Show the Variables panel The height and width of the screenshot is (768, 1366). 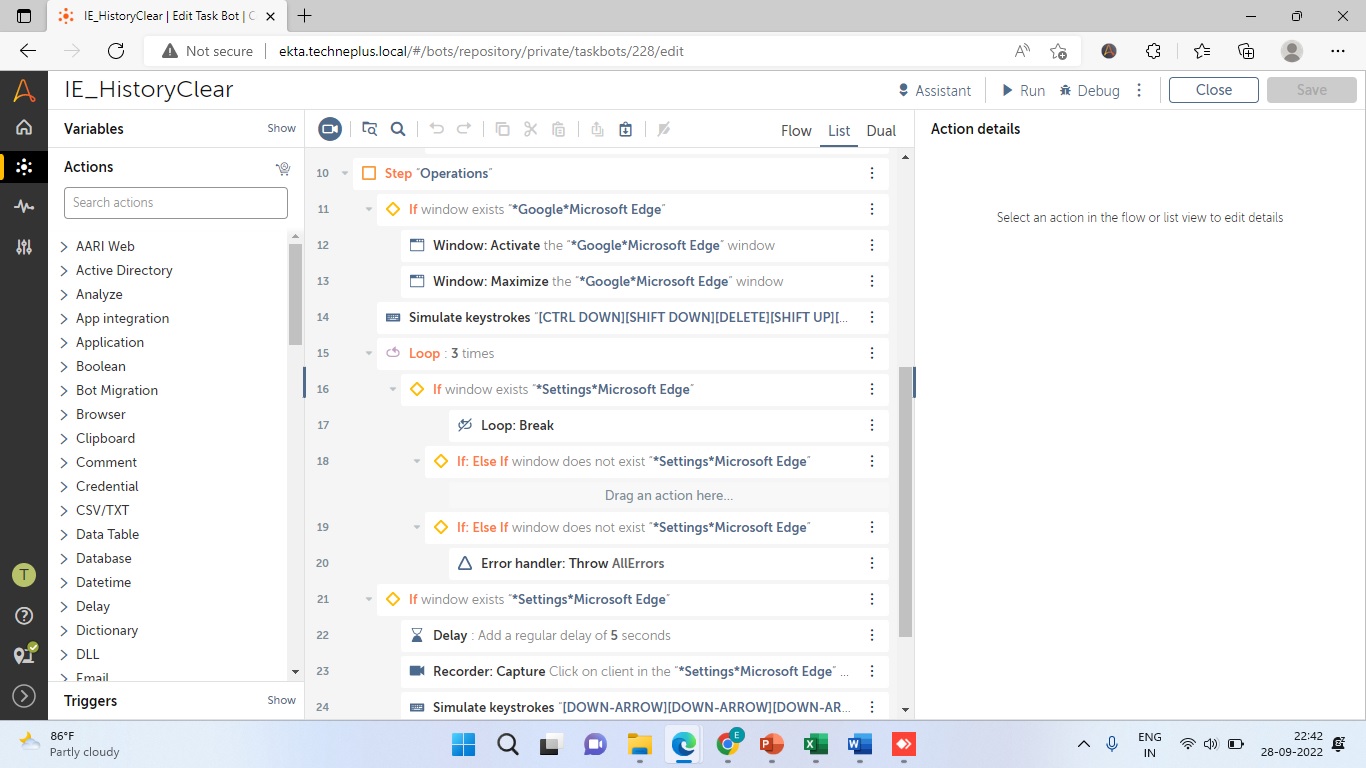pos(281,129)
